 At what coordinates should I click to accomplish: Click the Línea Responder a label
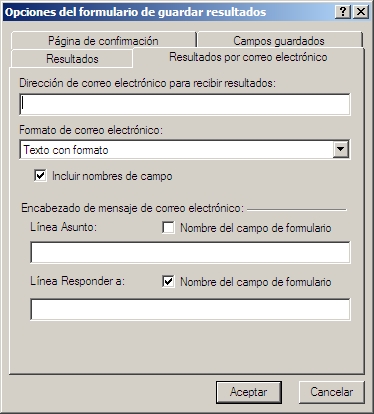(x=77, y=281)
